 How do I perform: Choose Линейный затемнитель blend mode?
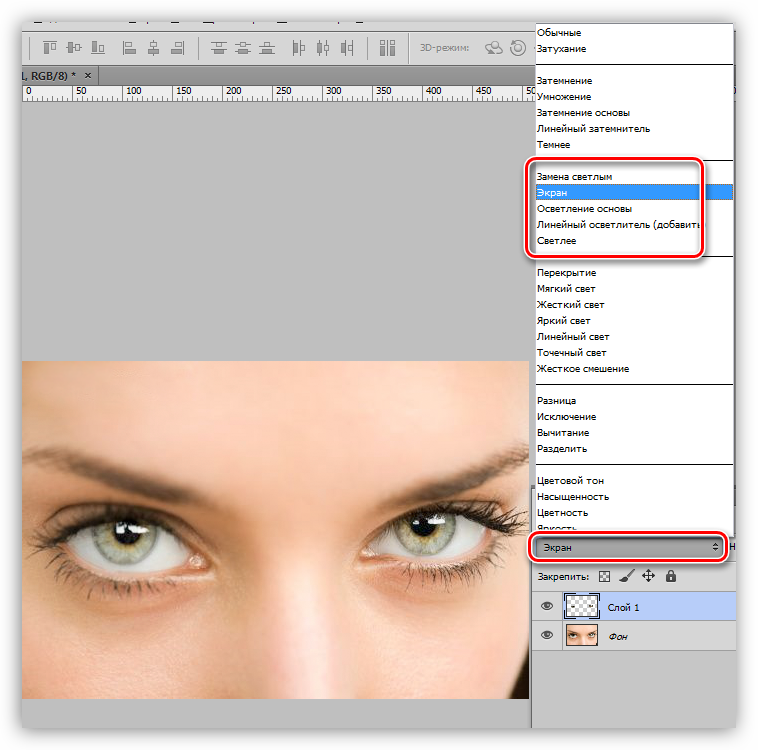[593, 128]
